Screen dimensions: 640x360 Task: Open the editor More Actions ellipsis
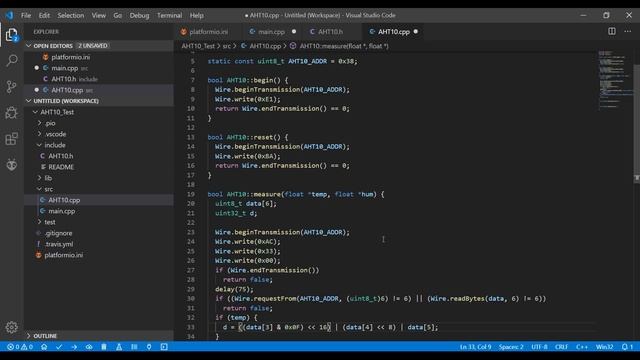(x=627, y=31)
